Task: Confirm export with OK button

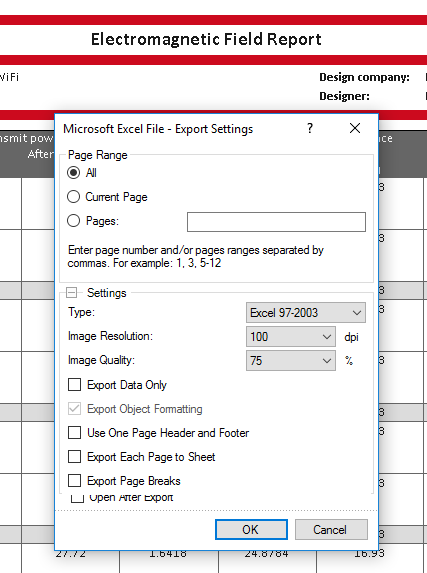Action: pos(251,530)
